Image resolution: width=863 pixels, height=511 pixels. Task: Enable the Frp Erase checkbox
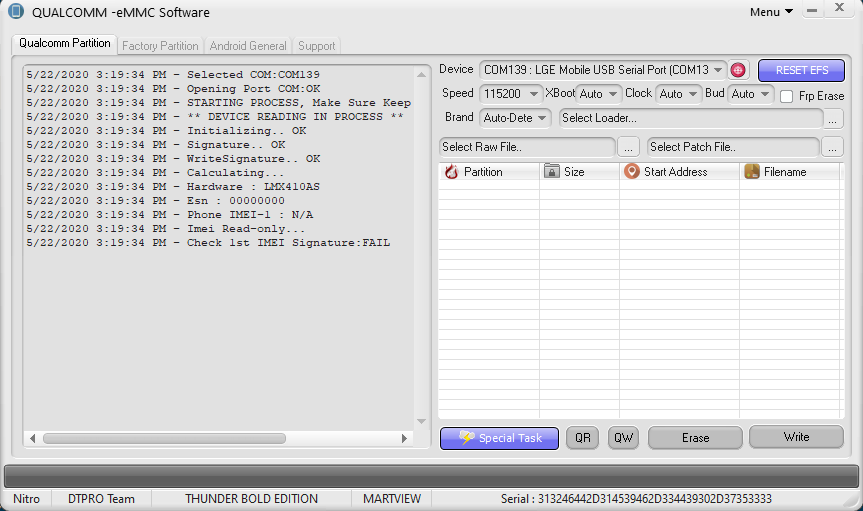(786, 96)
